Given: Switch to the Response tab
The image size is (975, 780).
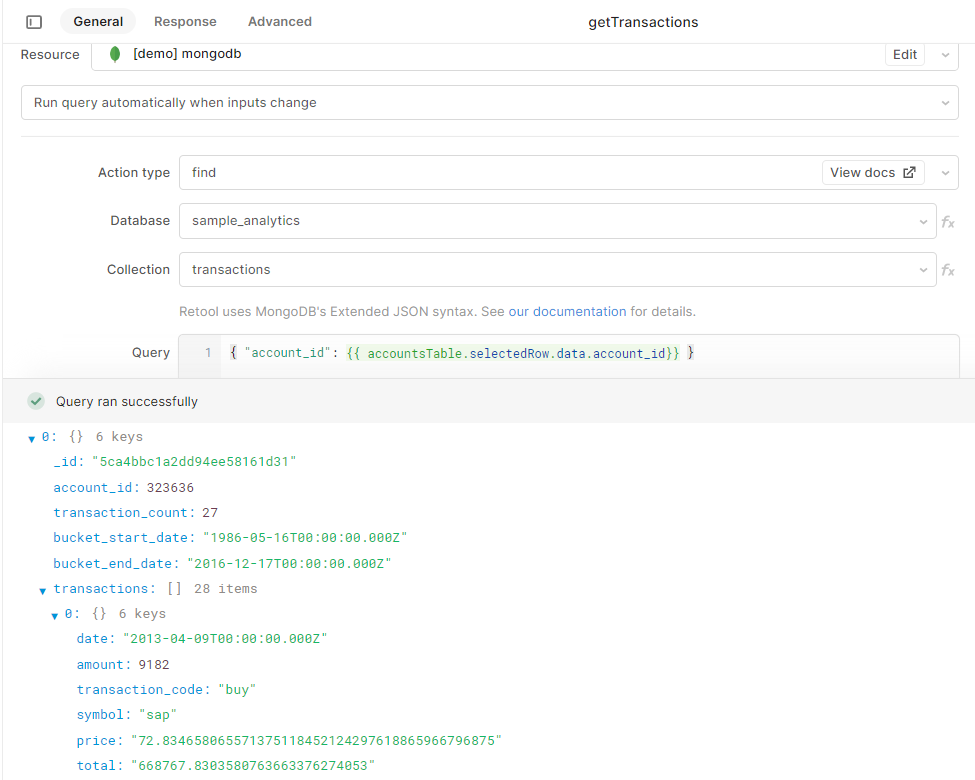Looking at the screenshot, I should [185, 22].
